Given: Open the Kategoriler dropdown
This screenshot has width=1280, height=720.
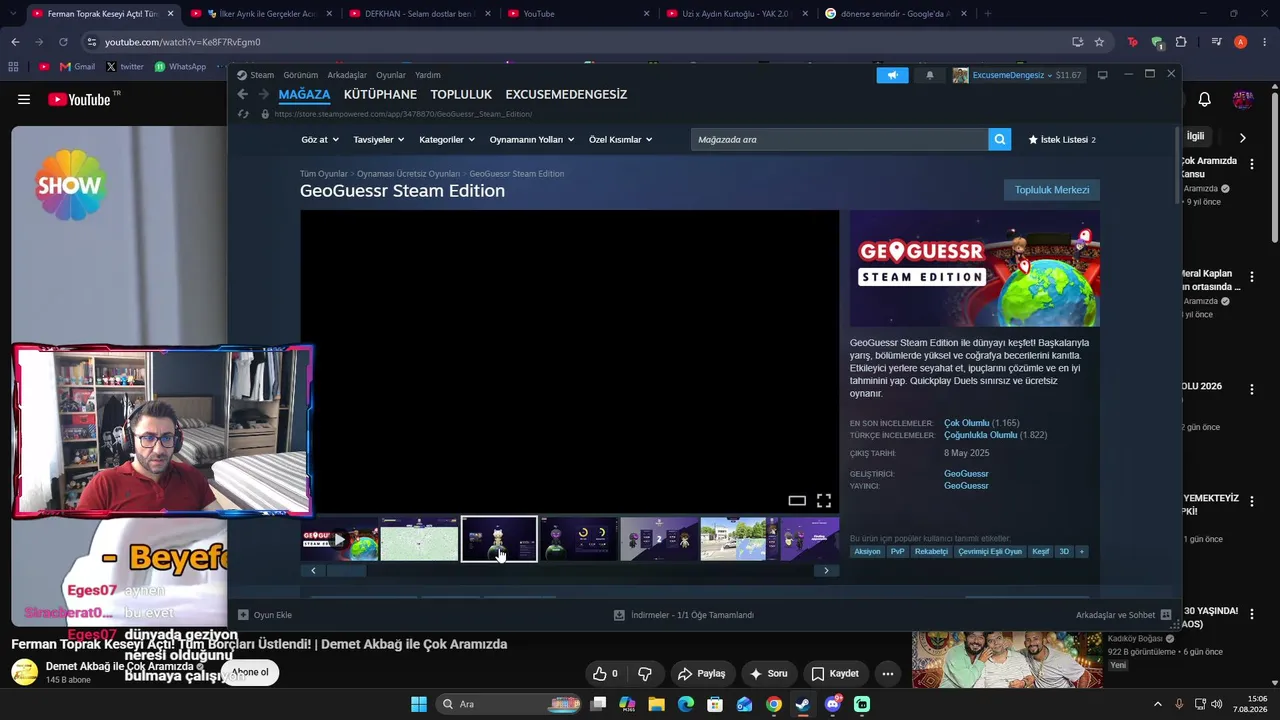Looking at the screenshot, I should [446, 140].
